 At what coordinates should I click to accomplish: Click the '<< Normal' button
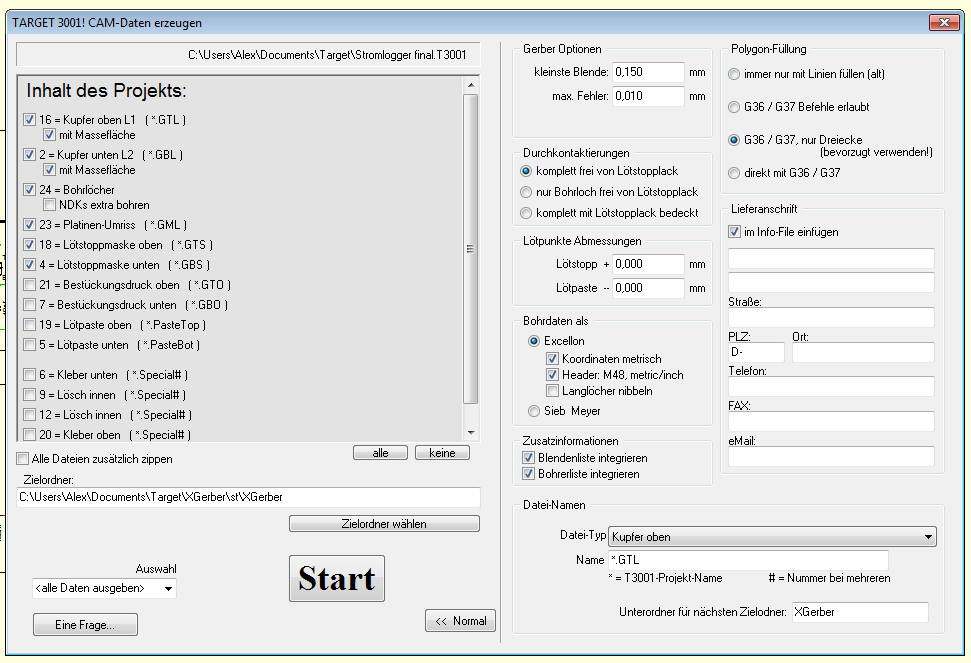[460, 621]
